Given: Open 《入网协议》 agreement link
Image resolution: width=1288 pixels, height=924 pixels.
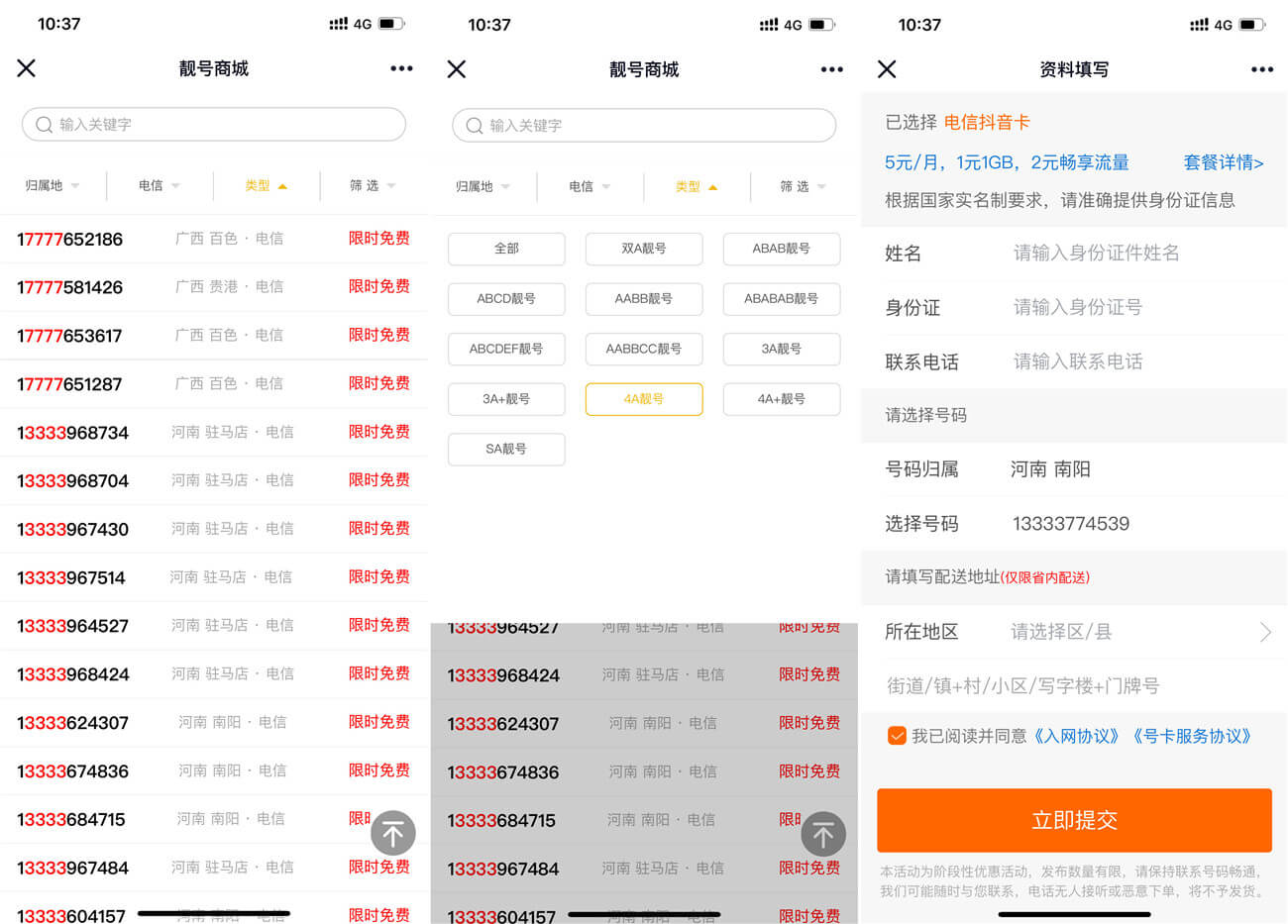Looking at the screenshot, I should click(1077, 736).
